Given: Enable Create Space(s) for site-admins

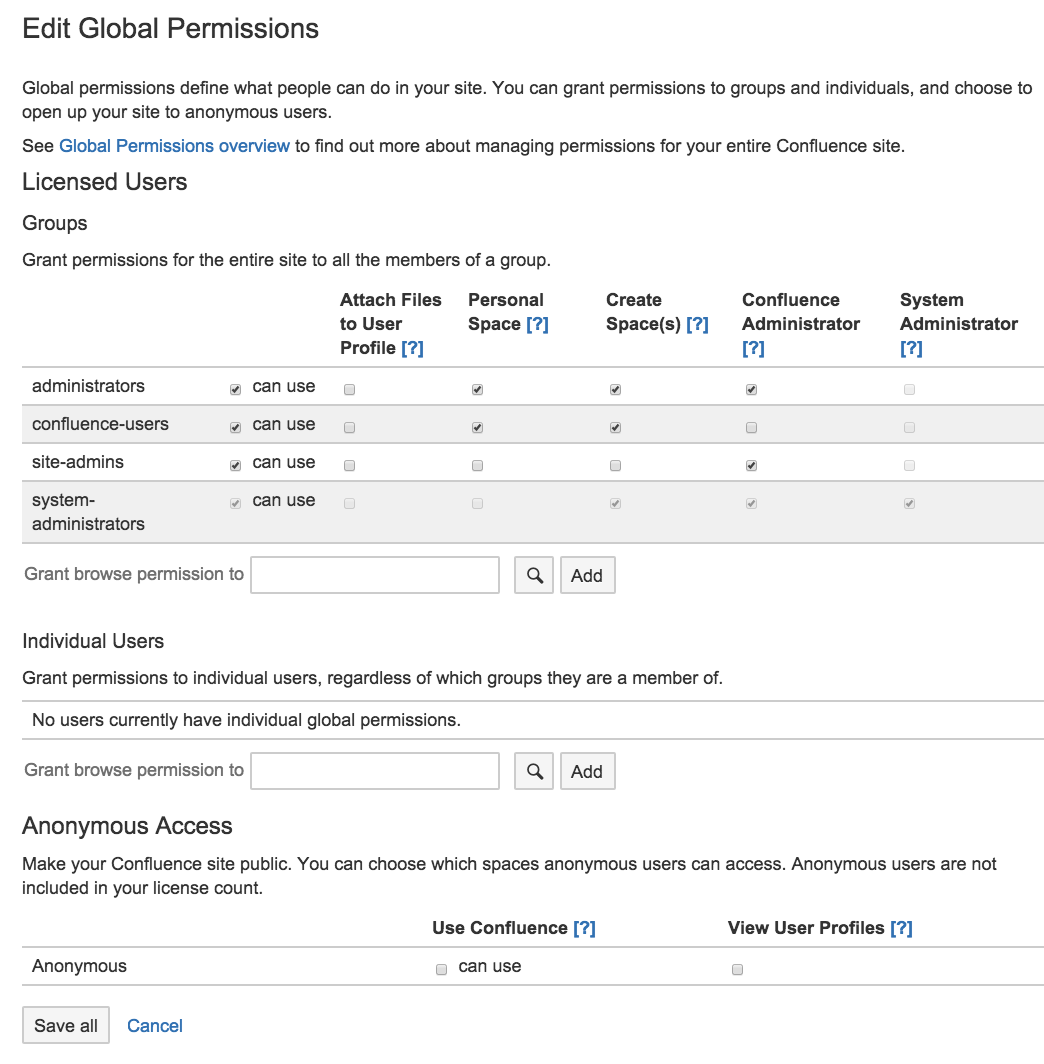Looking at the screenshot, I should [615, 466].
